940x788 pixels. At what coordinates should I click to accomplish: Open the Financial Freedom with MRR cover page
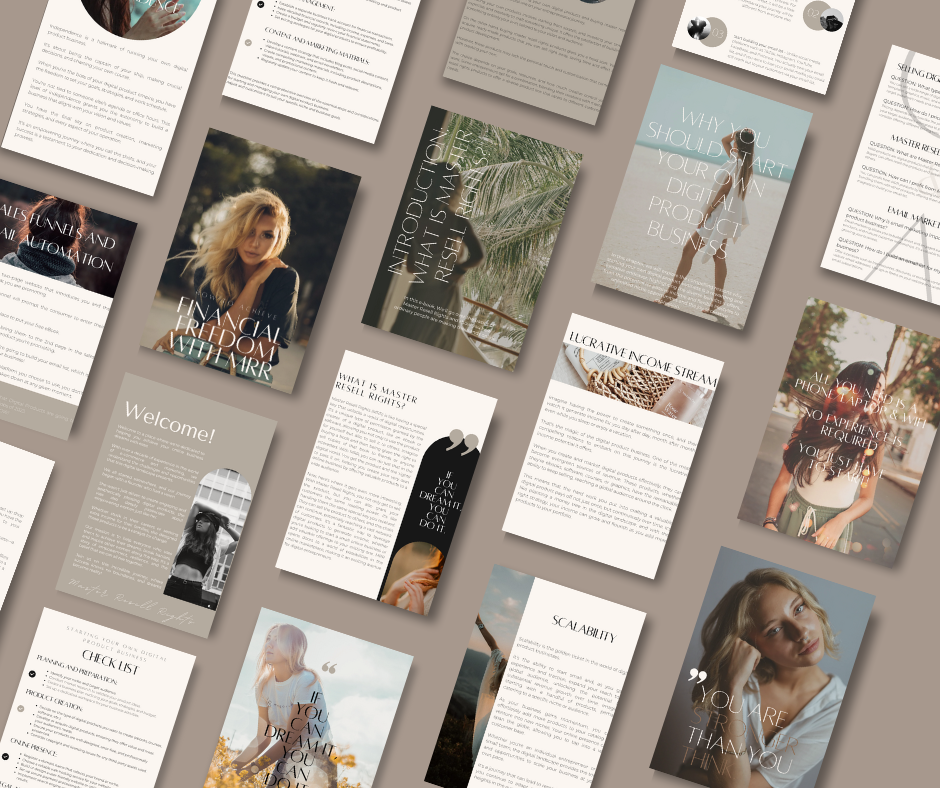point(256,260)
